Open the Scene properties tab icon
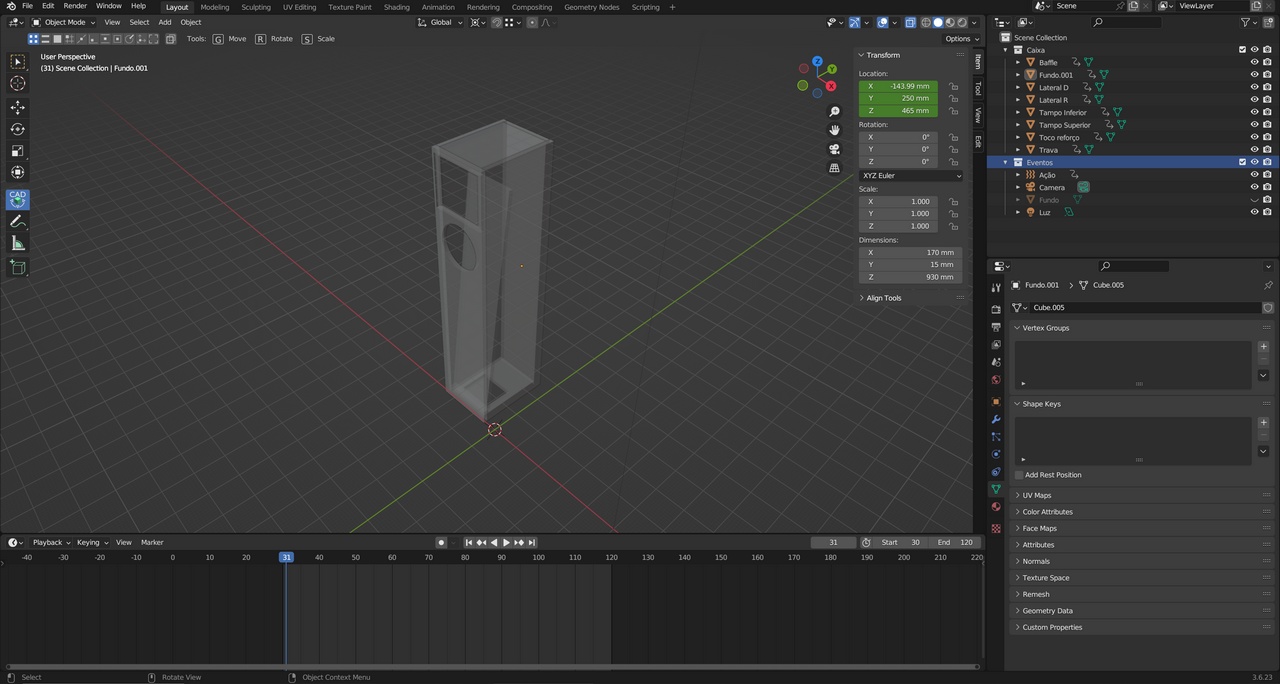The image size is (1280, 684). point(995,362)
